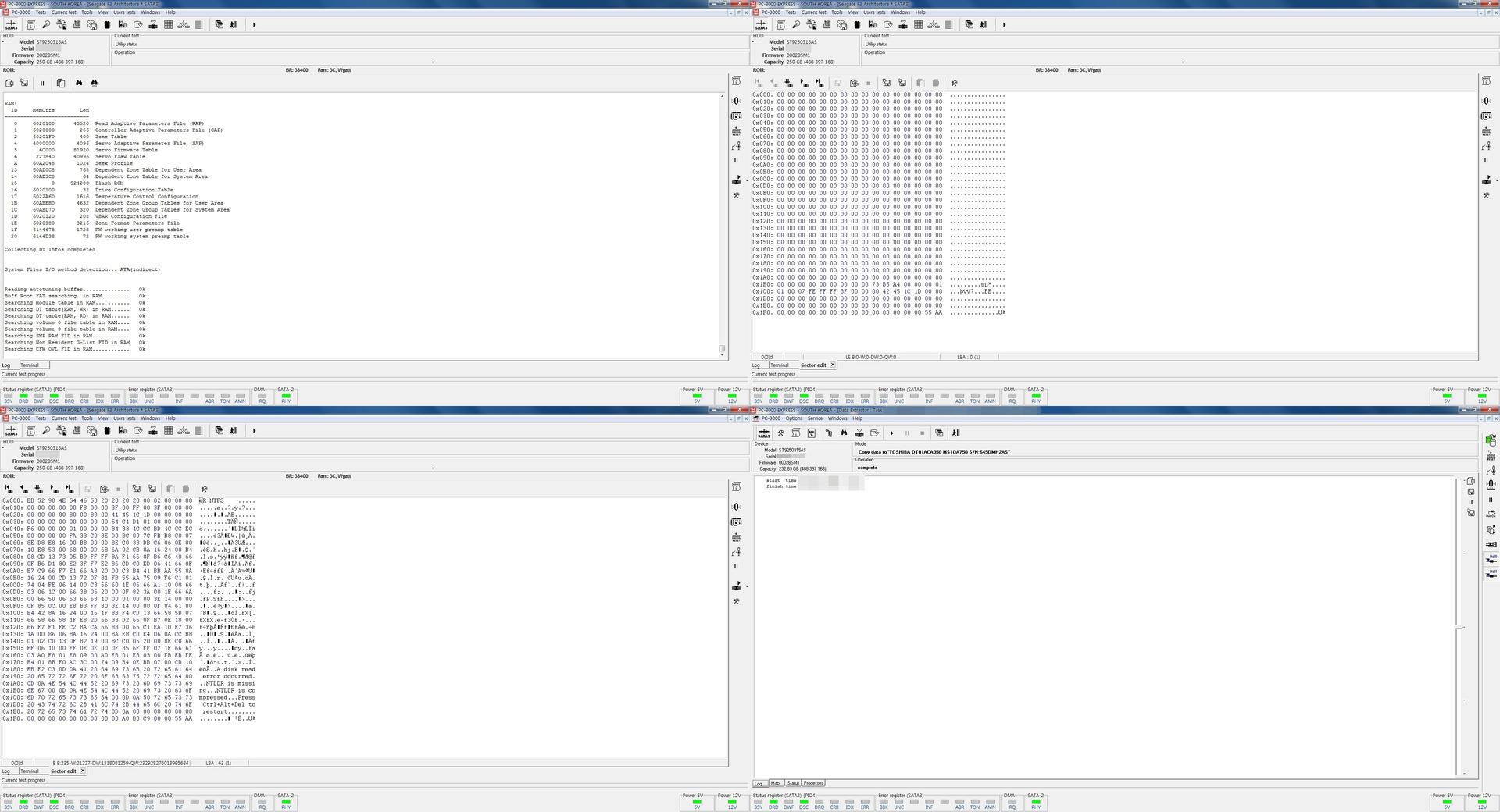Click the black cylinder icon in top-left toolbar
The image size is (1500, 812).
tap(107, 25)
